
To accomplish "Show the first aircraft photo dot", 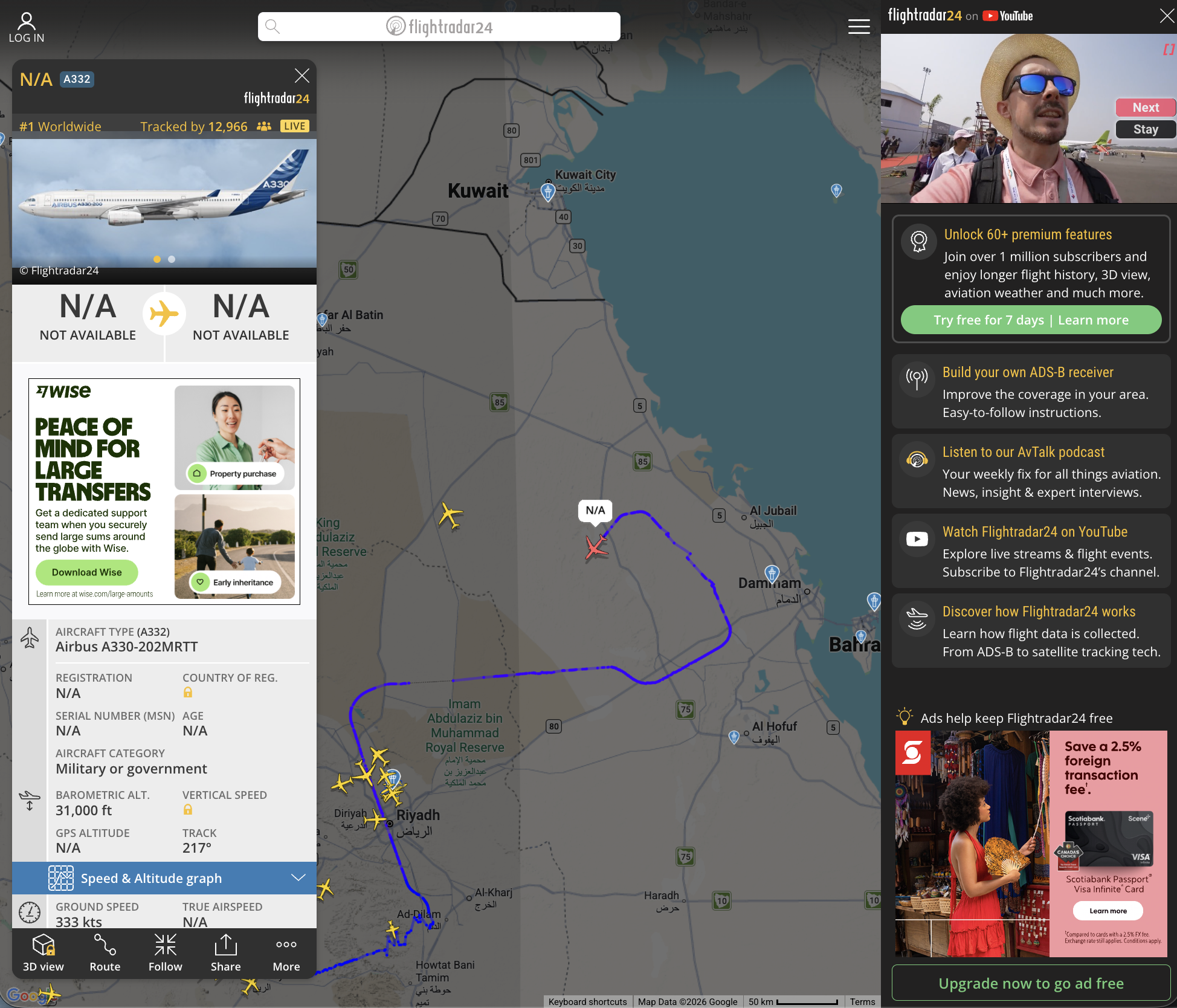I will point(157,259).
